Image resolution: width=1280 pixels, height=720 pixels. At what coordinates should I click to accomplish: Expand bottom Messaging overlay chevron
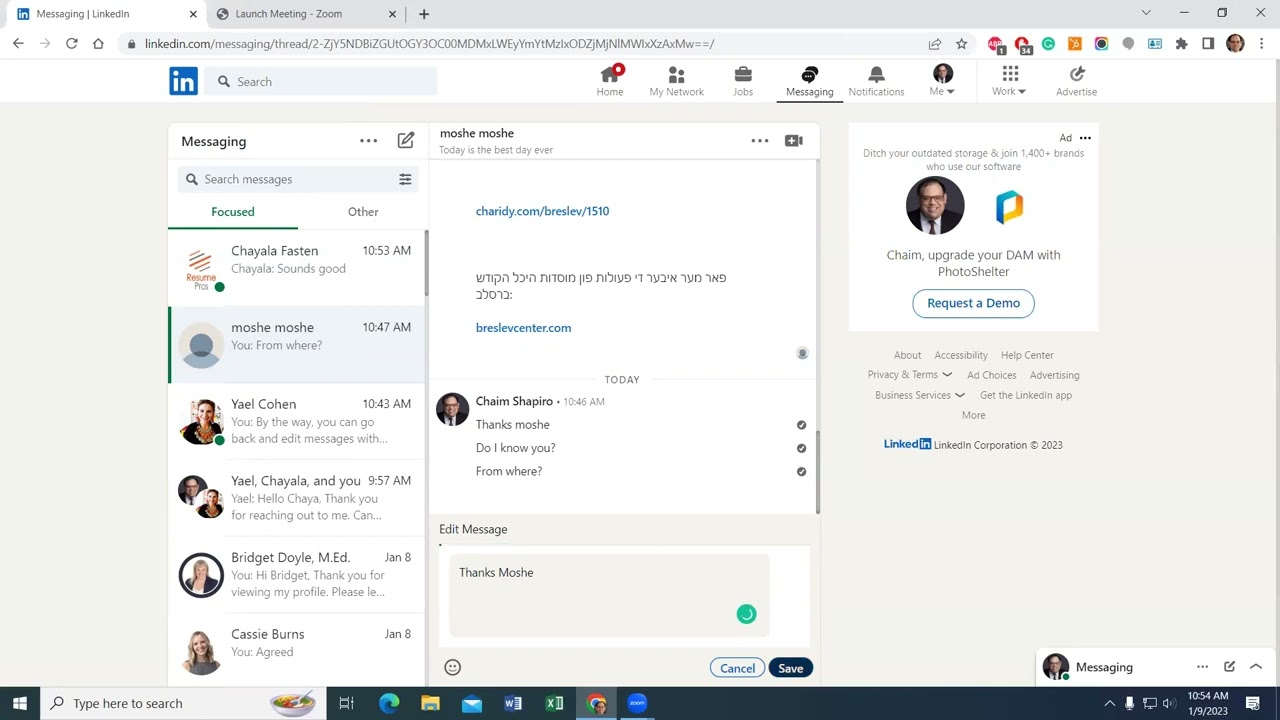click(x=1256, y=667)
